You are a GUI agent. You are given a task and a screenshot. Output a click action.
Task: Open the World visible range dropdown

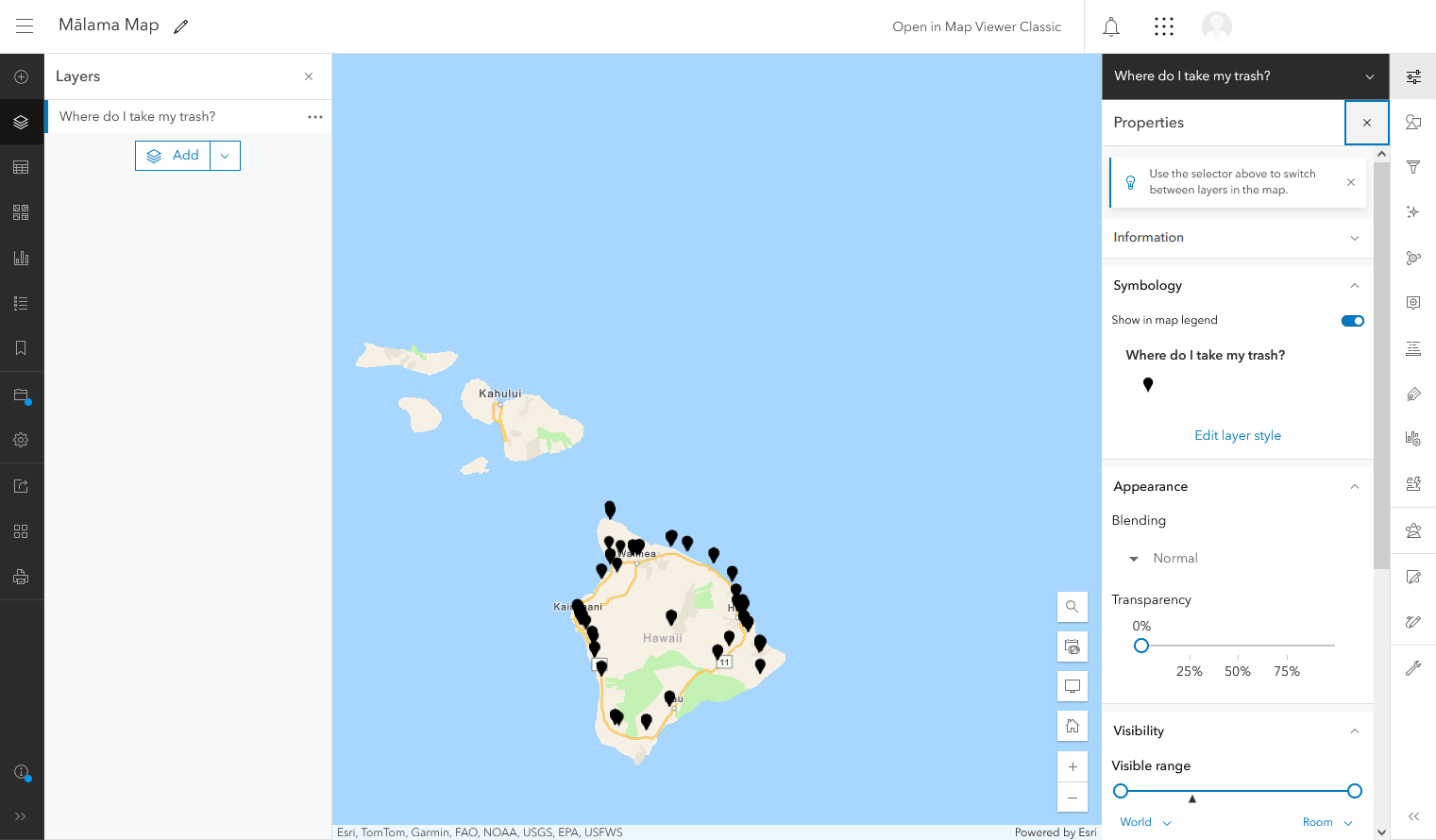[x=1144, y=821]
